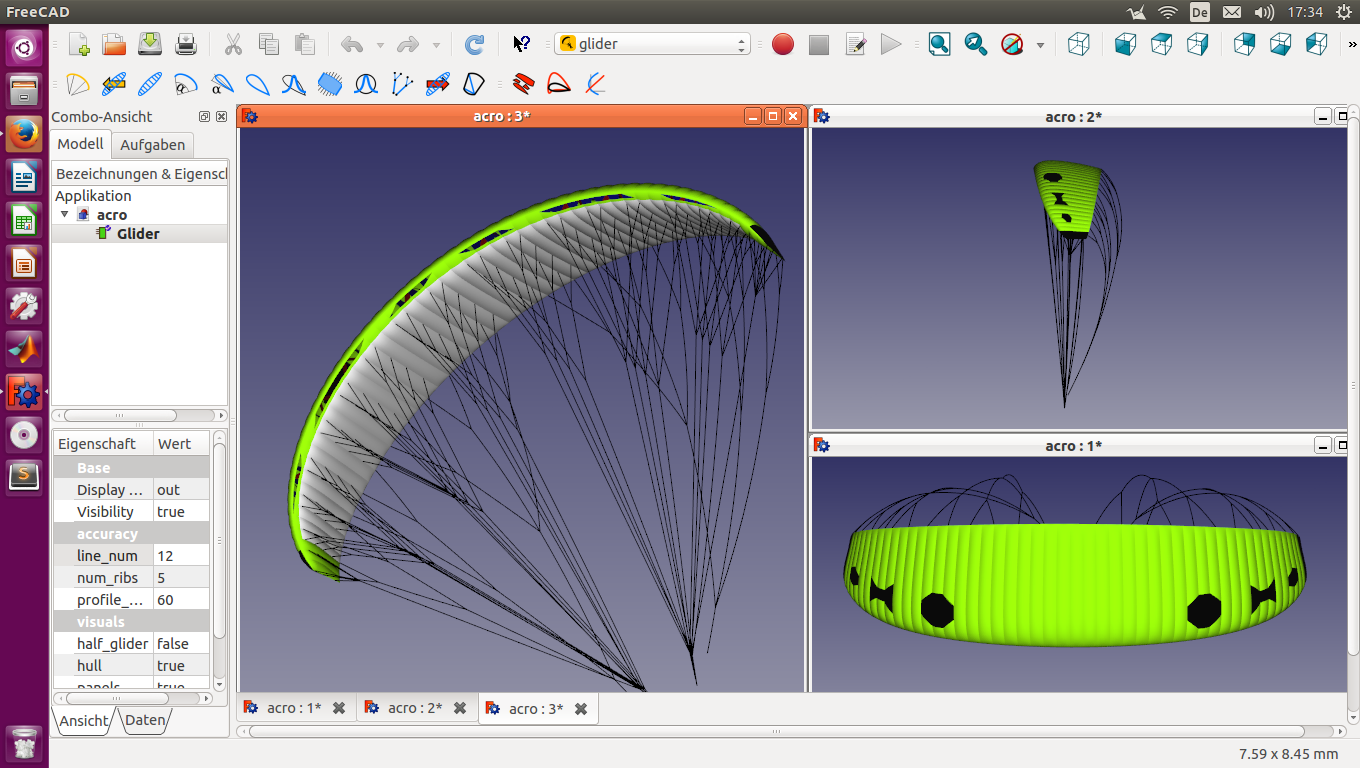
Task: Float the Combo-Ansicht panel
Action: [205, 116]
